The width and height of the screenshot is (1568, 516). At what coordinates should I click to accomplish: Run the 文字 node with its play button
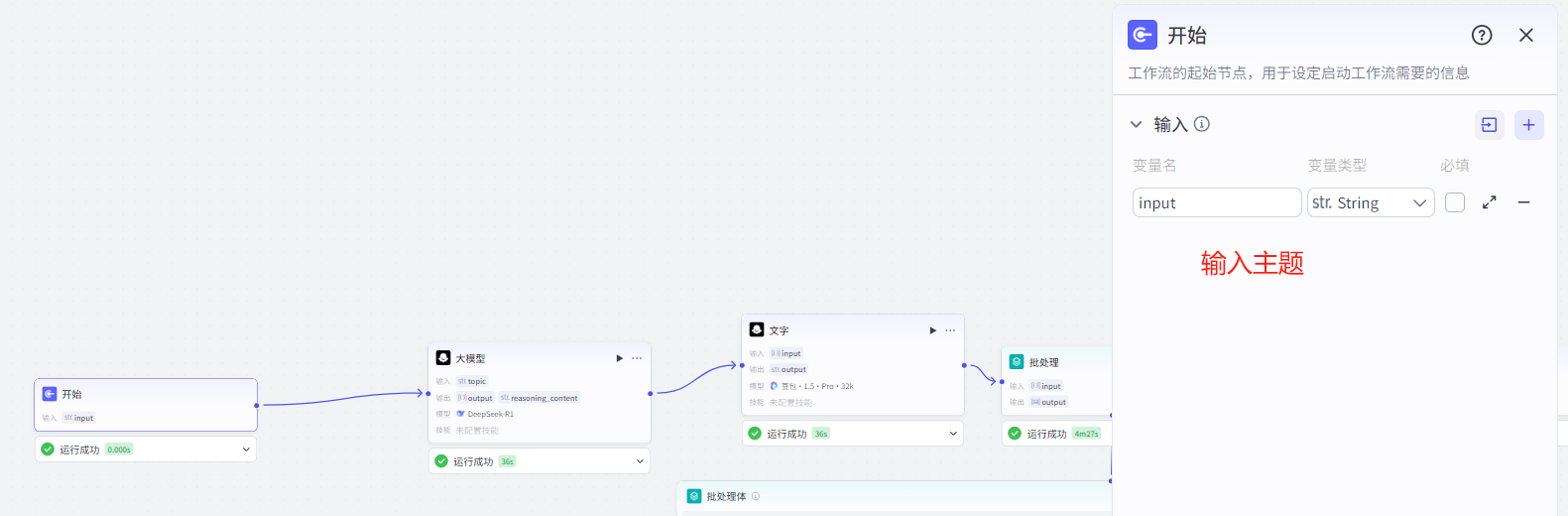click(932, 330)
